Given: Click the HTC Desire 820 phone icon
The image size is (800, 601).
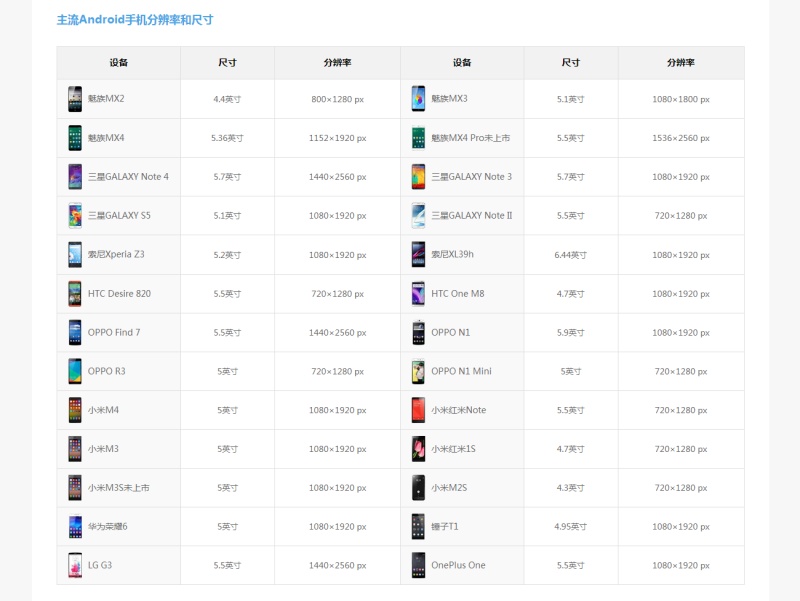Looking at the screenshot, I should point(75,293).
